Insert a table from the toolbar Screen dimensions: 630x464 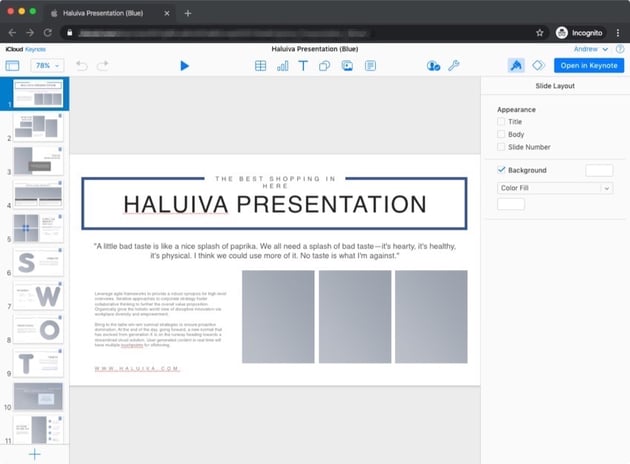pos(260,65)
